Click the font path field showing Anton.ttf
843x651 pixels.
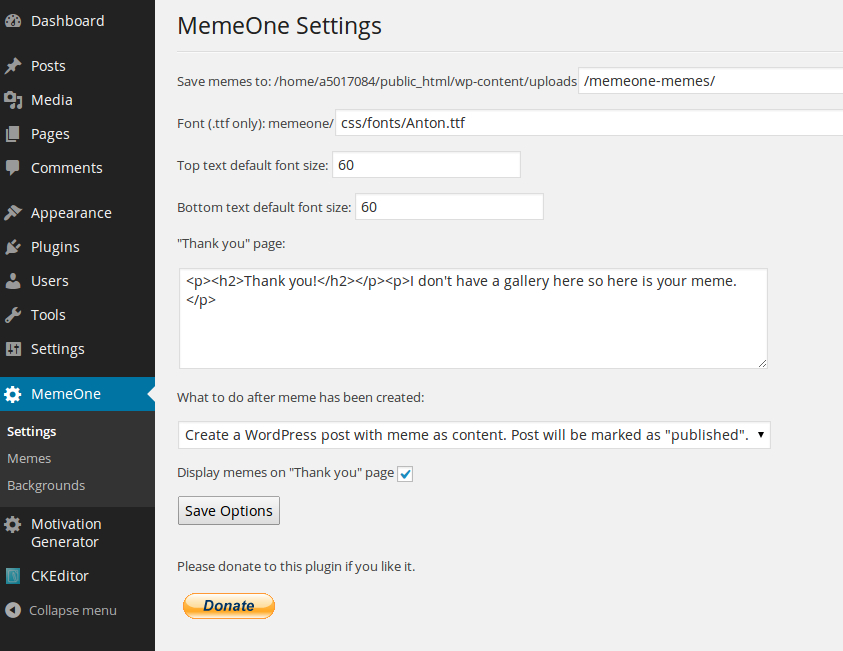point(588,123)
